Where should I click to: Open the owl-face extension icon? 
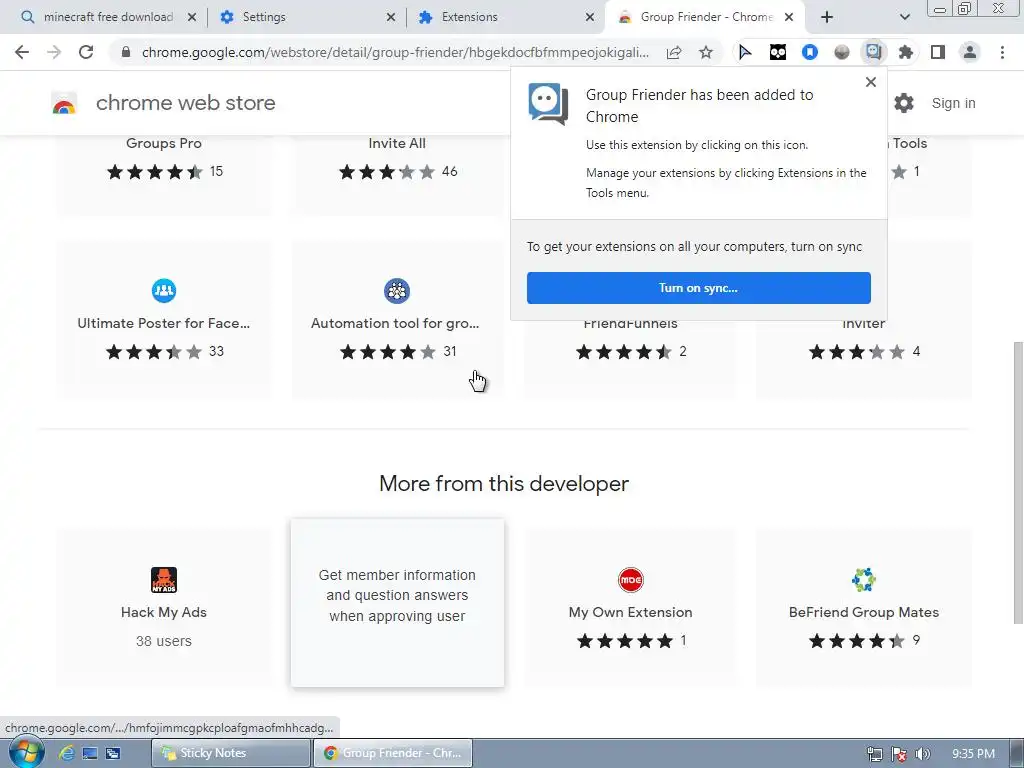(778, 52)
